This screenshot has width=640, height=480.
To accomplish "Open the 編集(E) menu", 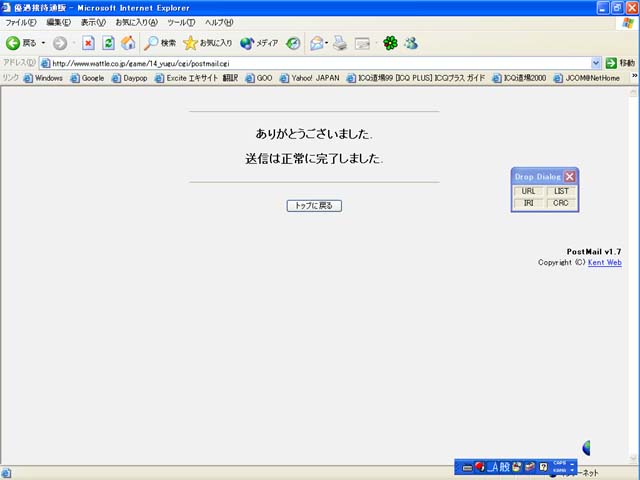I will tap(58, 22).
